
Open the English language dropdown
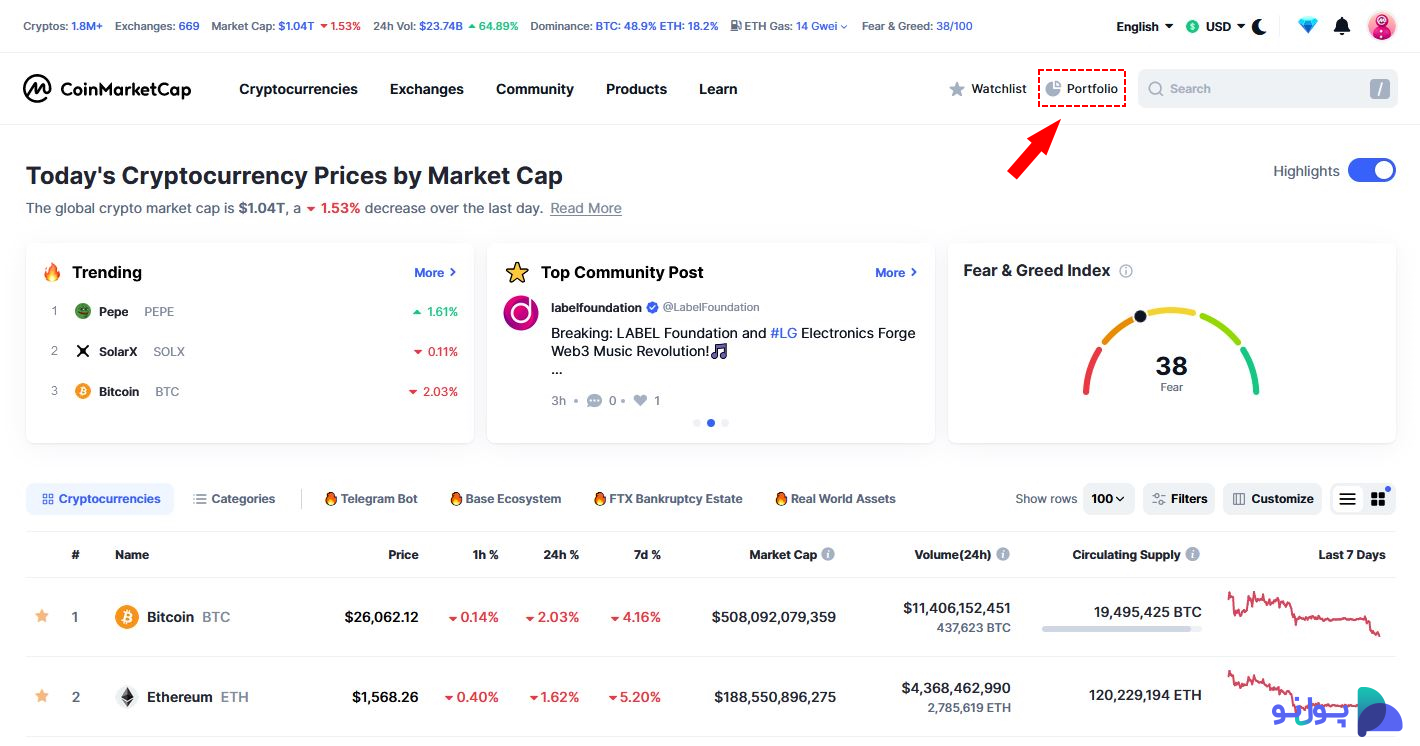[1145, 27]
